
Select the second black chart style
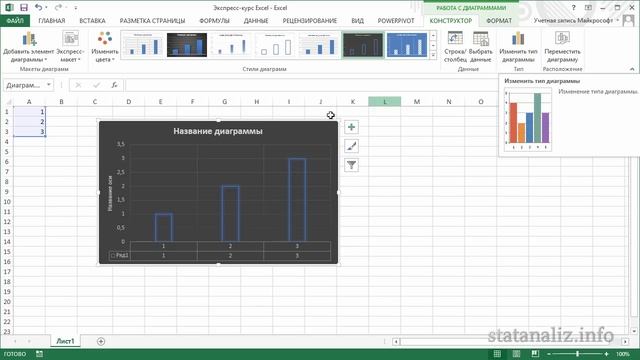tap(187, 45)
